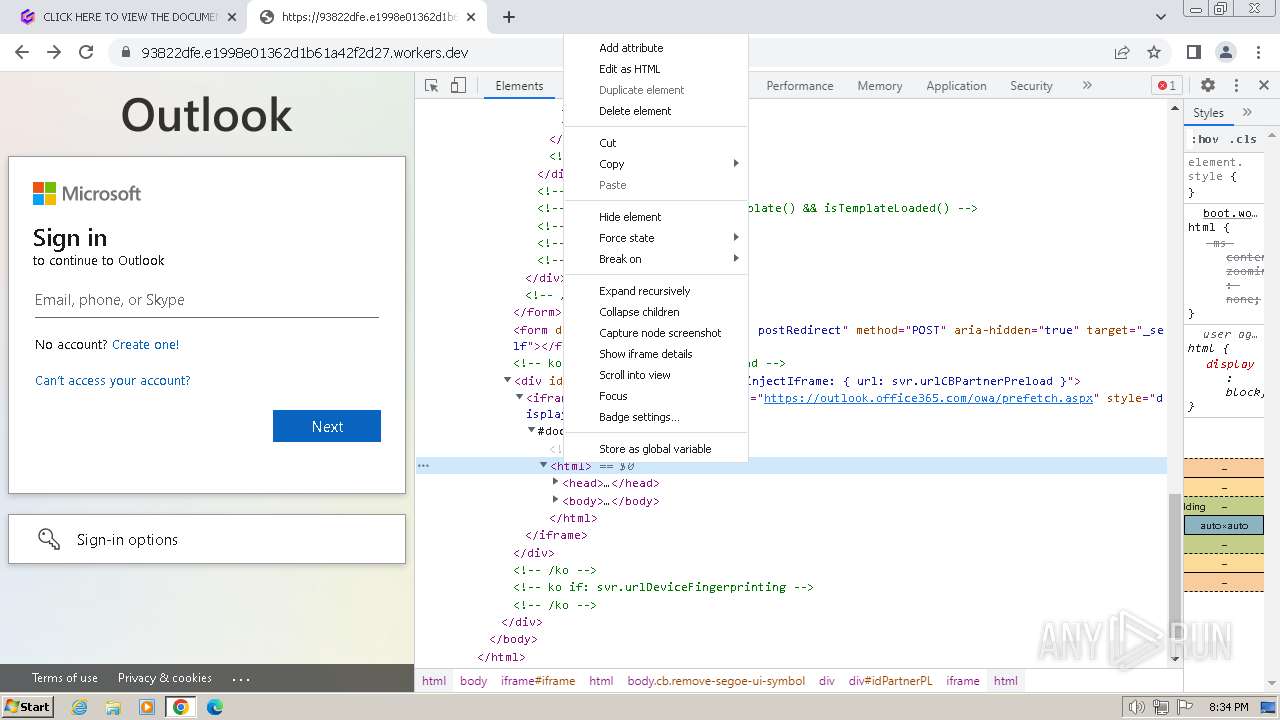Open the tab search dropdown arrow
This screenshot has height=720, width=1280.
pos(1160,17)
